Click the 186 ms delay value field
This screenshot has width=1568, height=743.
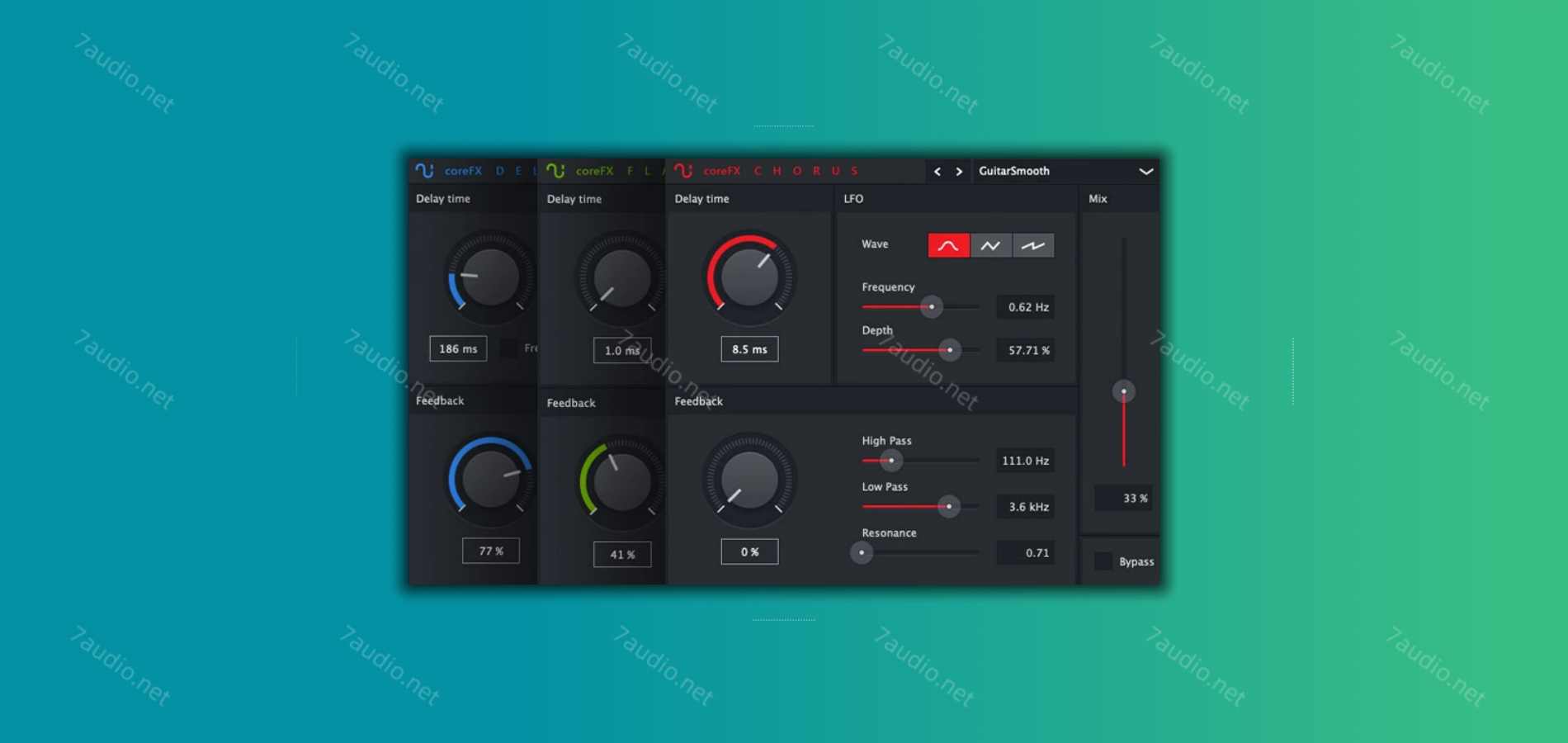click(458, 348)
